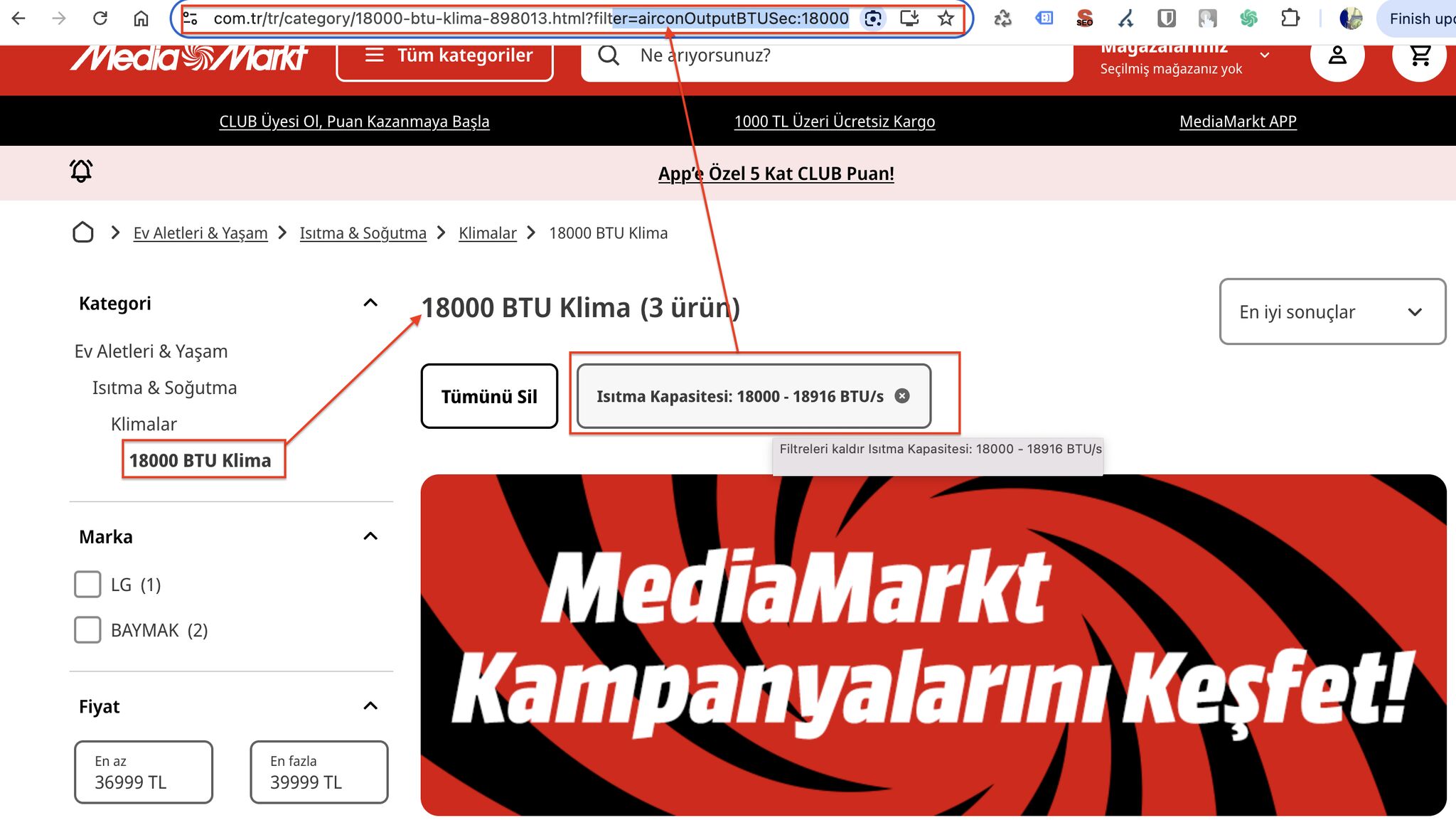Check the BAYMAK brand checkbox
Viewport: 1456px width, 820px height.
[x=87, y=630]
